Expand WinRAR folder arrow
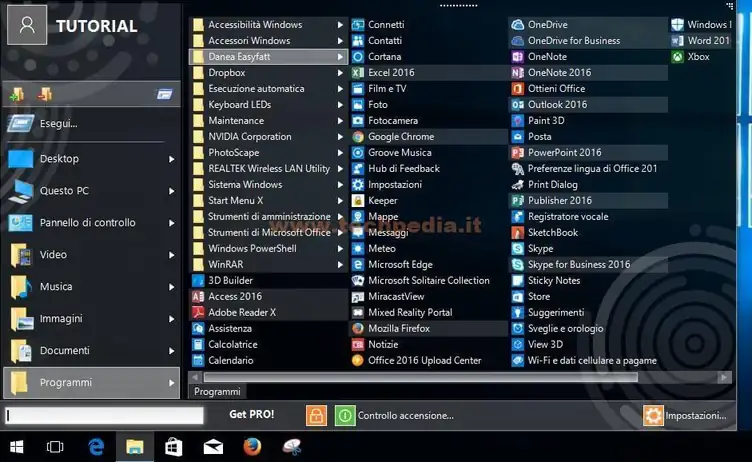This screenshot has height=462, width=752. click(340, 264)
